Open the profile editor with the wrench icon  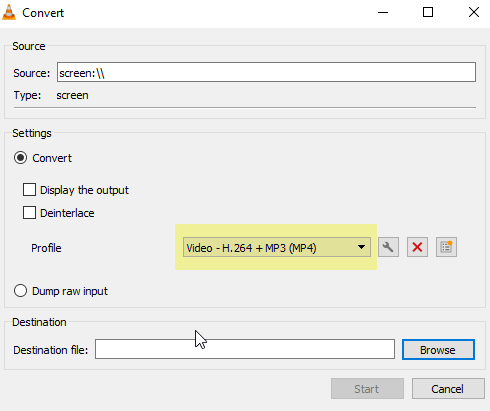(388, 247)
